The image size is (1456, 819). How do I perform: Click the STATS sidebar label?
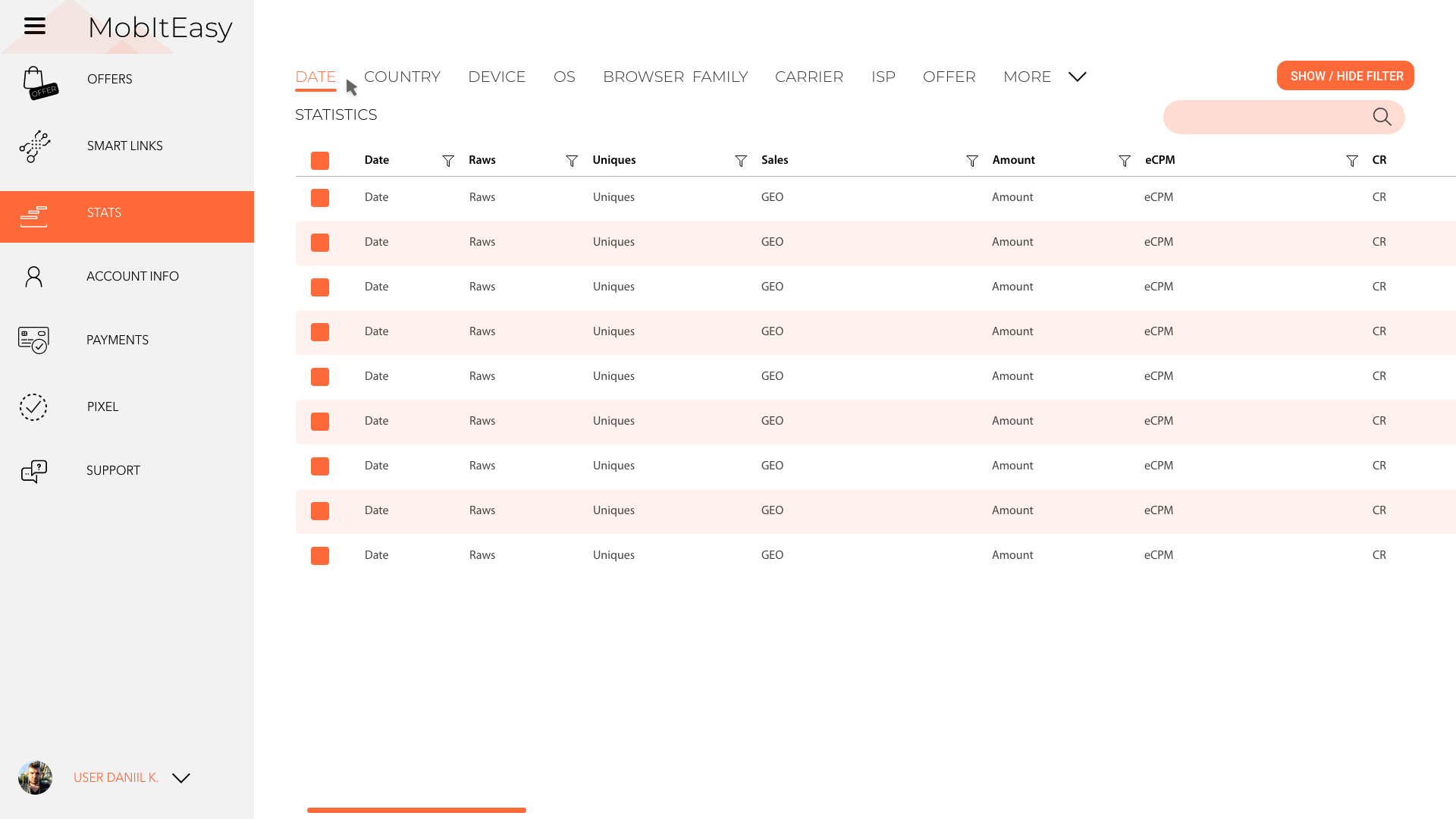click(104, 212)
